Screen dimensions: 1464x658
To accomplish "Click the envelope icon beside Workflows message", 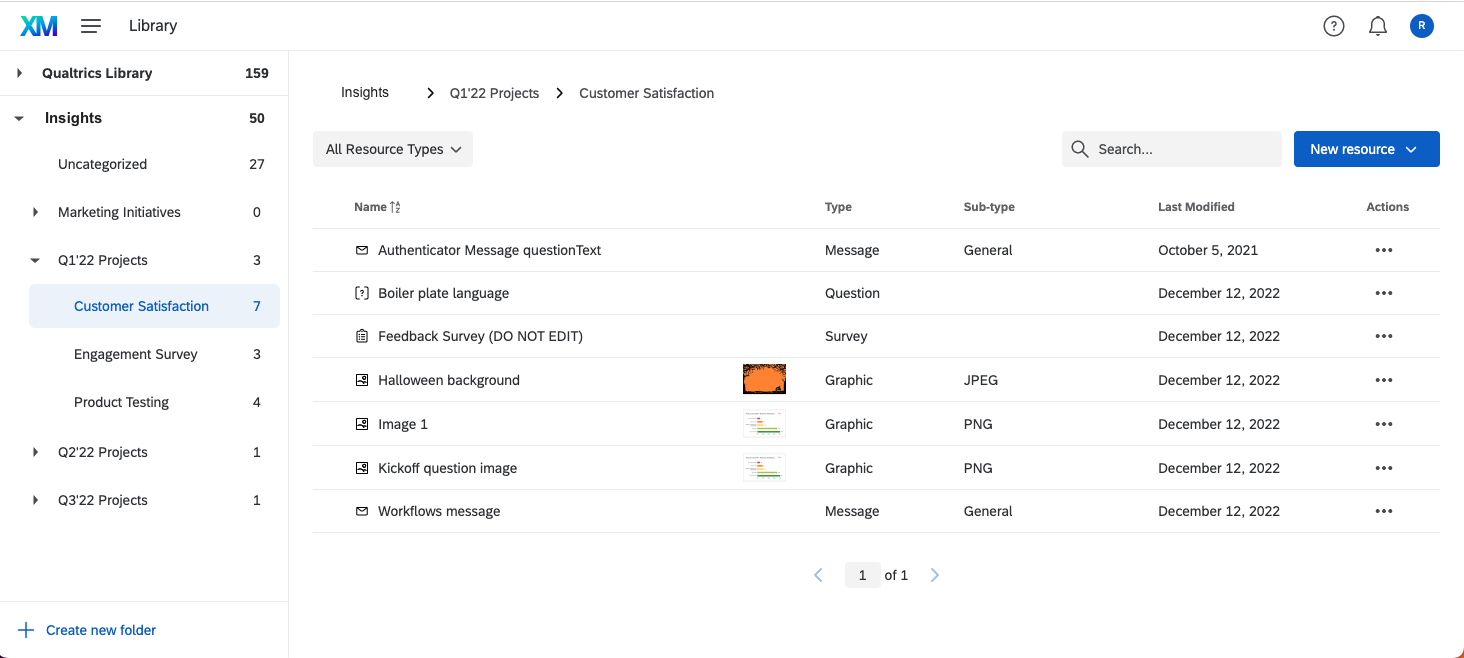I will tap(361, 511).
